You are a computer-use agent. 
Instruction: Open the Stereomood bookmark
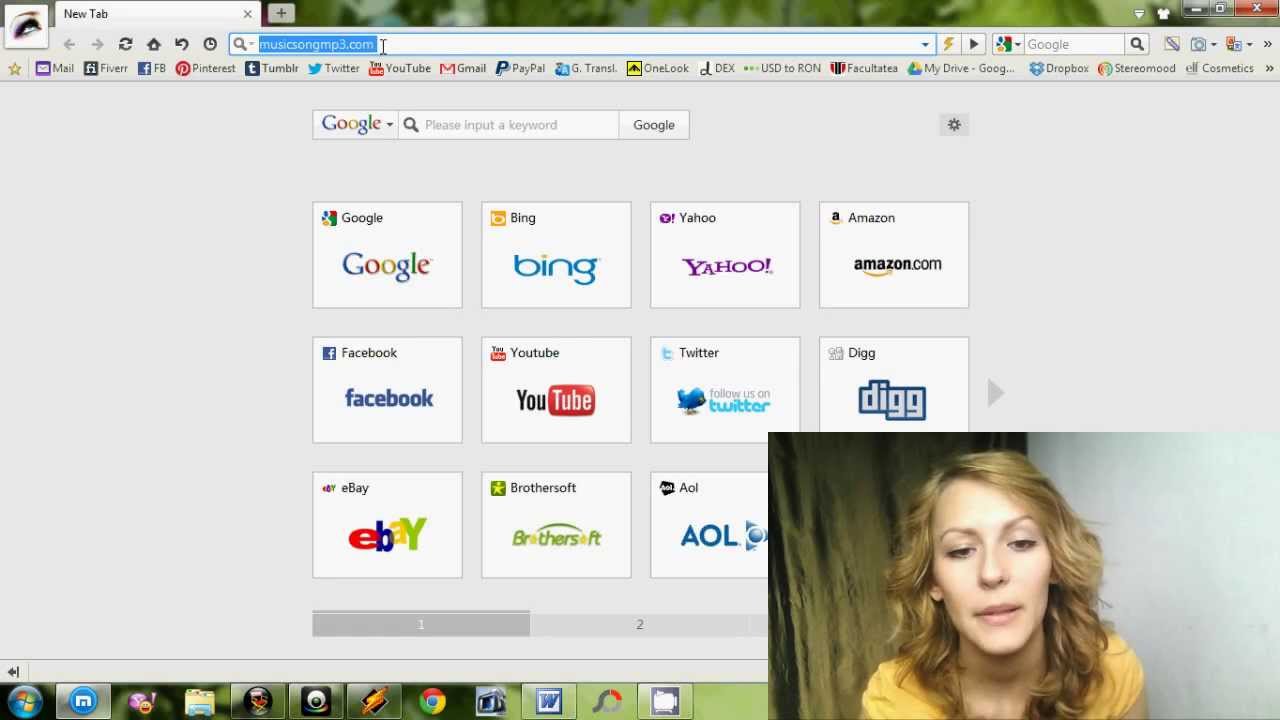click(1136, 68)
